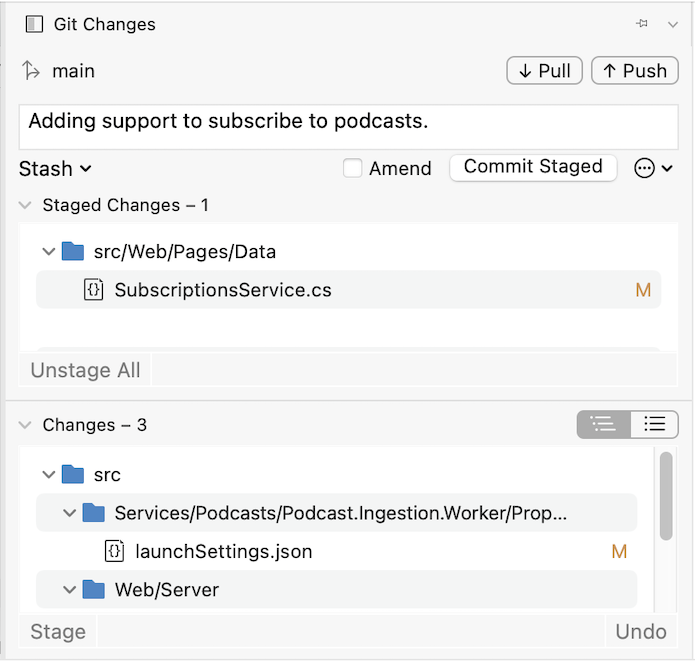Image resolution: width=695 pixels, height=662 pixels.
Task: Click the src/Web/Pages/Data folder icon
Action: pyautogui.click(x=73, y=251)
